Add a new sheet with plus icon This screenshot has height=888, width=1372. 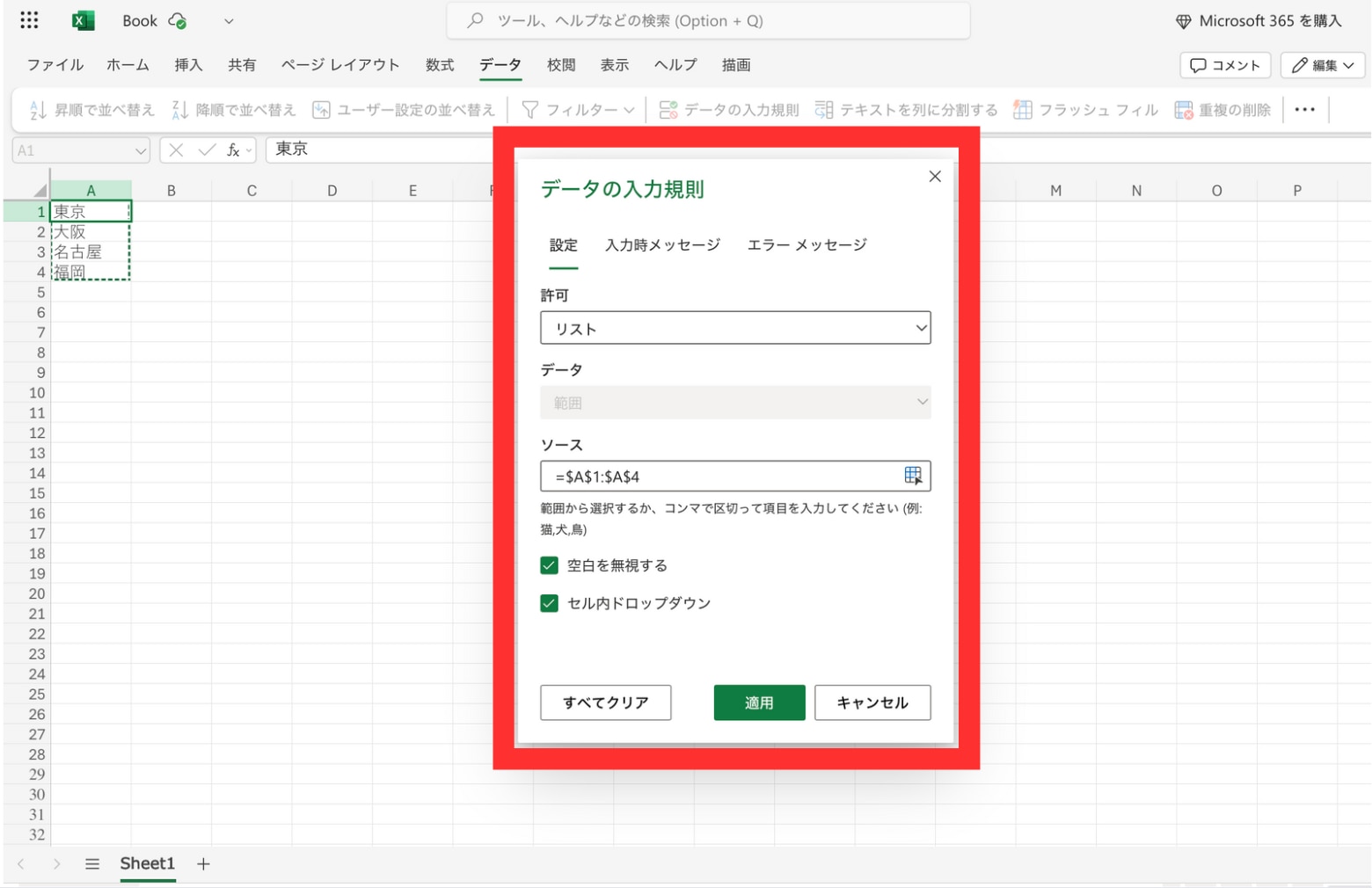click(x=203, y=863)
